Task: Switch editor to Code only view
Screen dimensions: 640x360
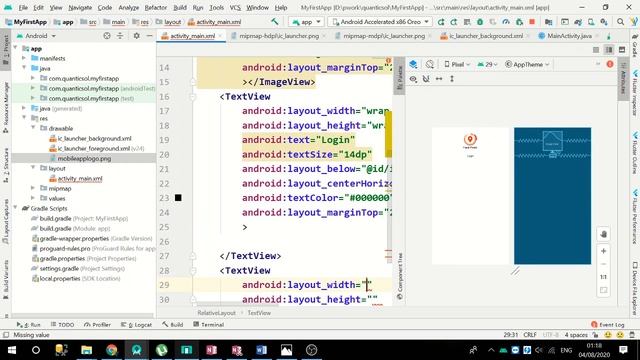Action: pos(596,50)
